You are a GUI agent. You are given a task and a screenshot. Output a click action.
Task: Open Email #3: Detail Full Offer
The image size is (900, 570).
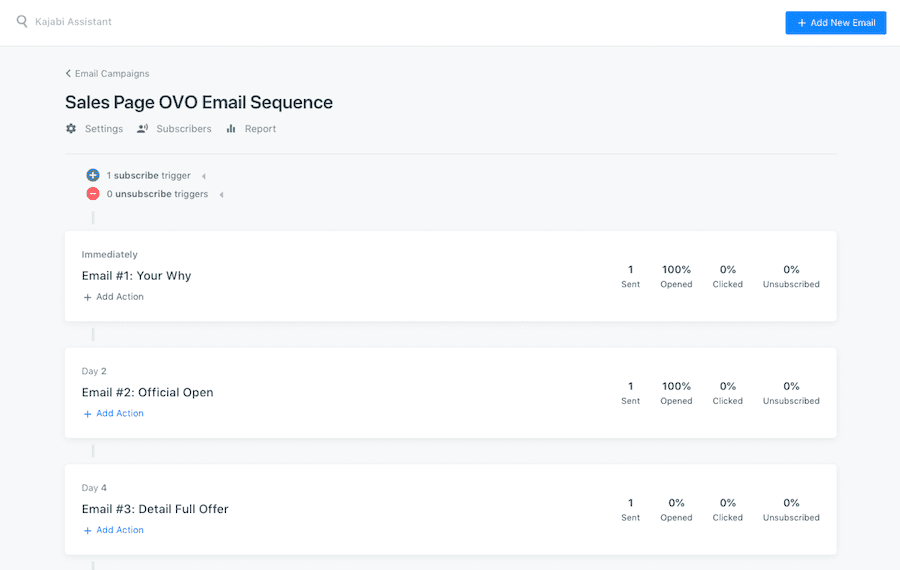point(155,509)
